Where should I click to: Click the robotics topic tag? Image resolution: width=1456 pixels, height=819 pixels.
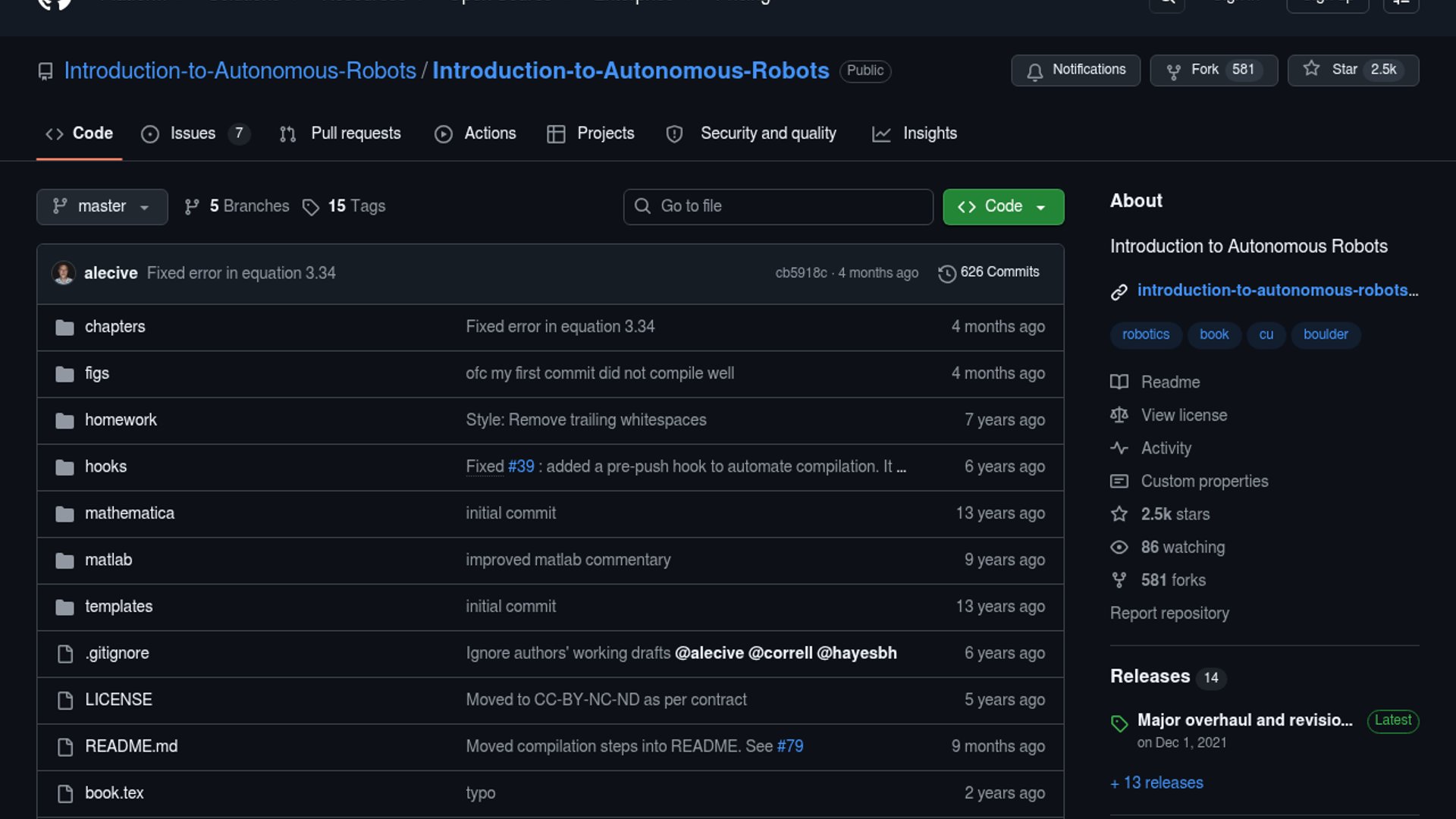[x=1146, y=334]
